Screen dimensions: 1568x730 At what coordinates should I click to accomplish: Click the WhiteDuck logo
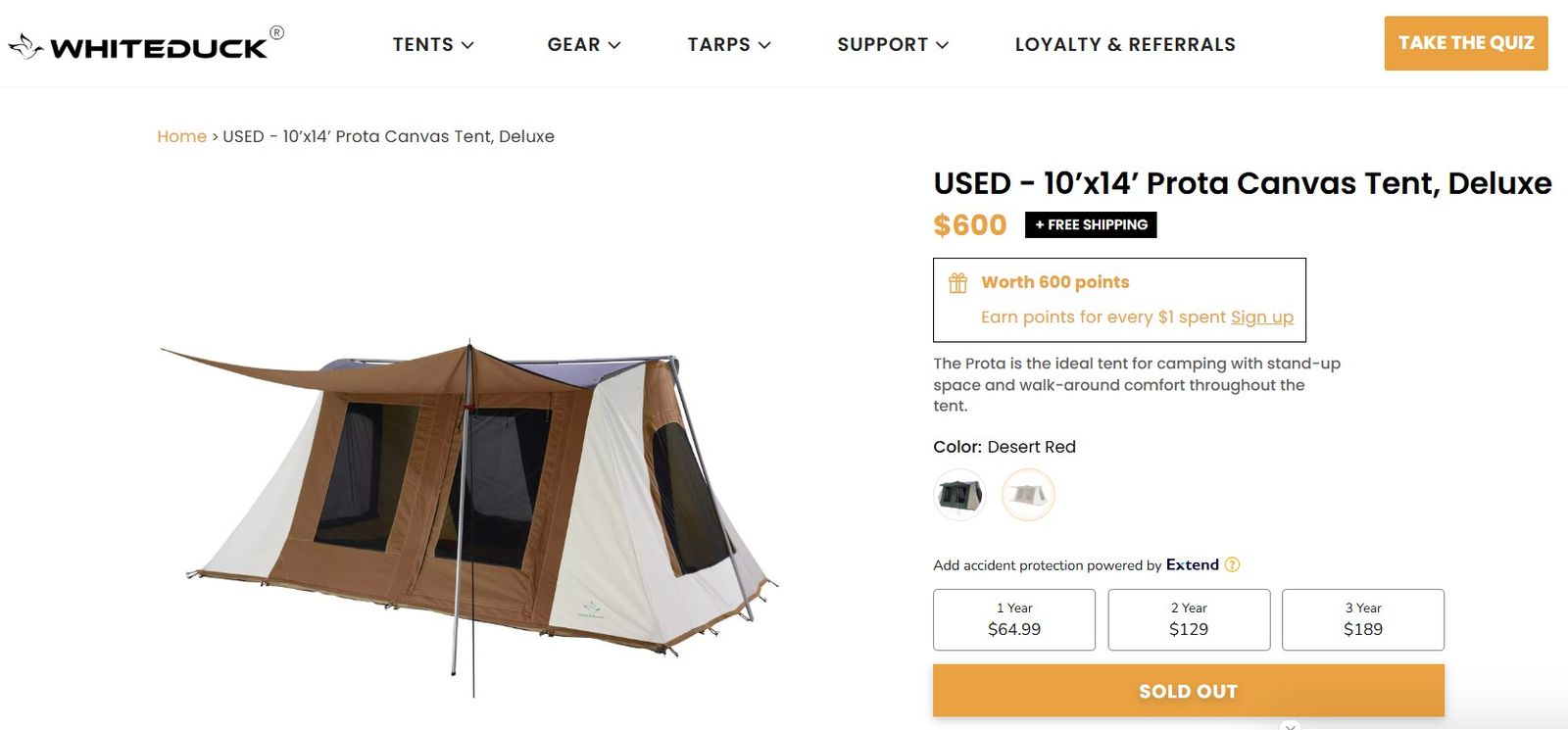coord(147,45)
